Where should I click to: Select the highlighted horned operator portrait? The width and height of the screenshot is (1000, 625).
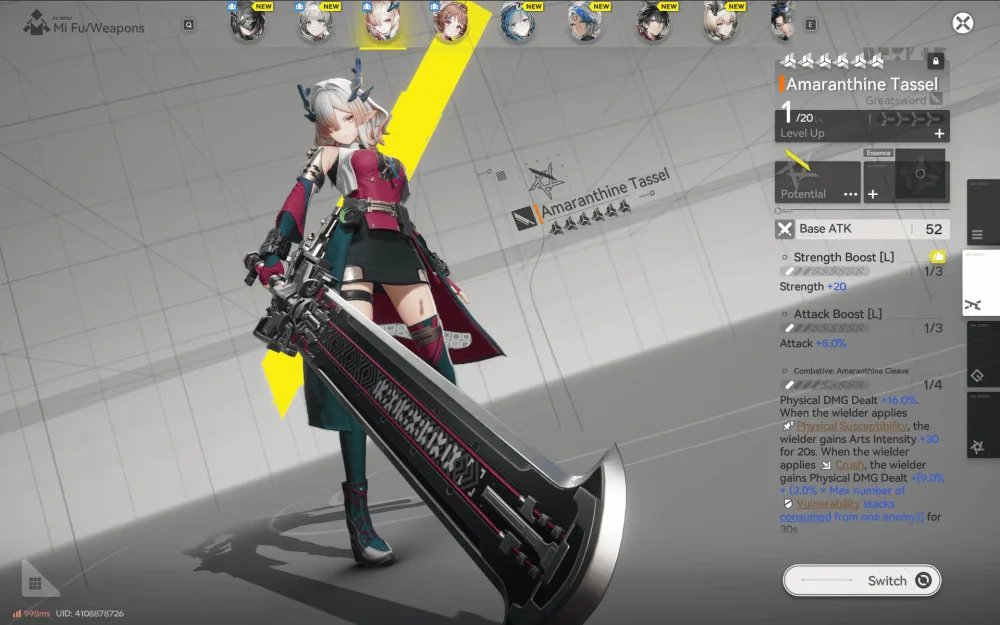pyautogui.click(x=383, y=22)
